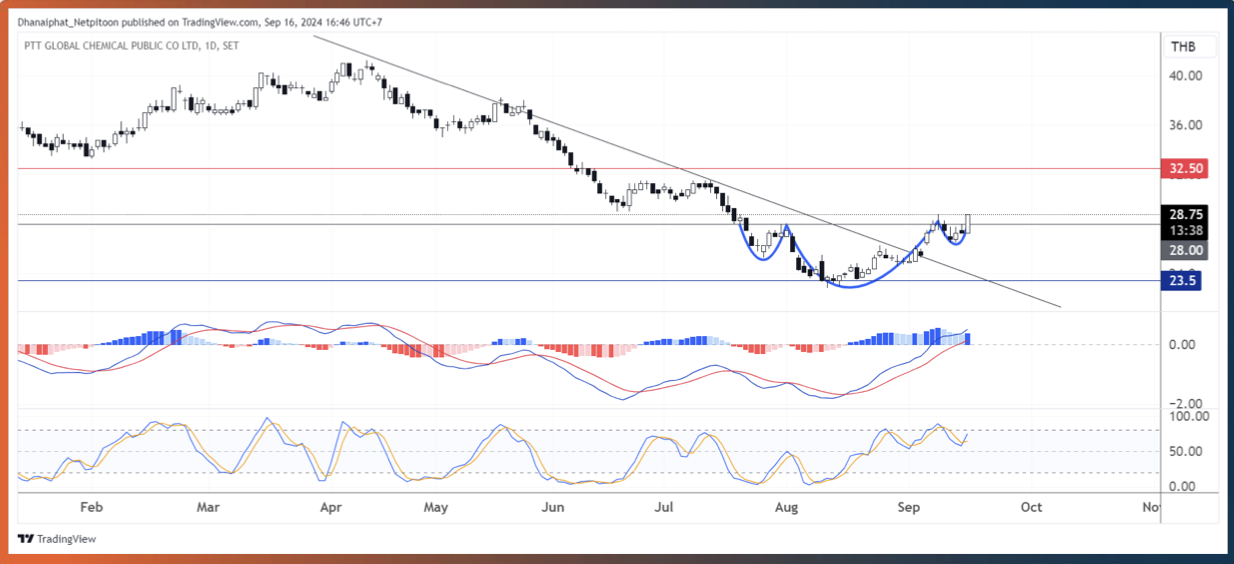Click the May label on the time axis
The height and width of the screenshot is (564, 1234).
point(435,507)
